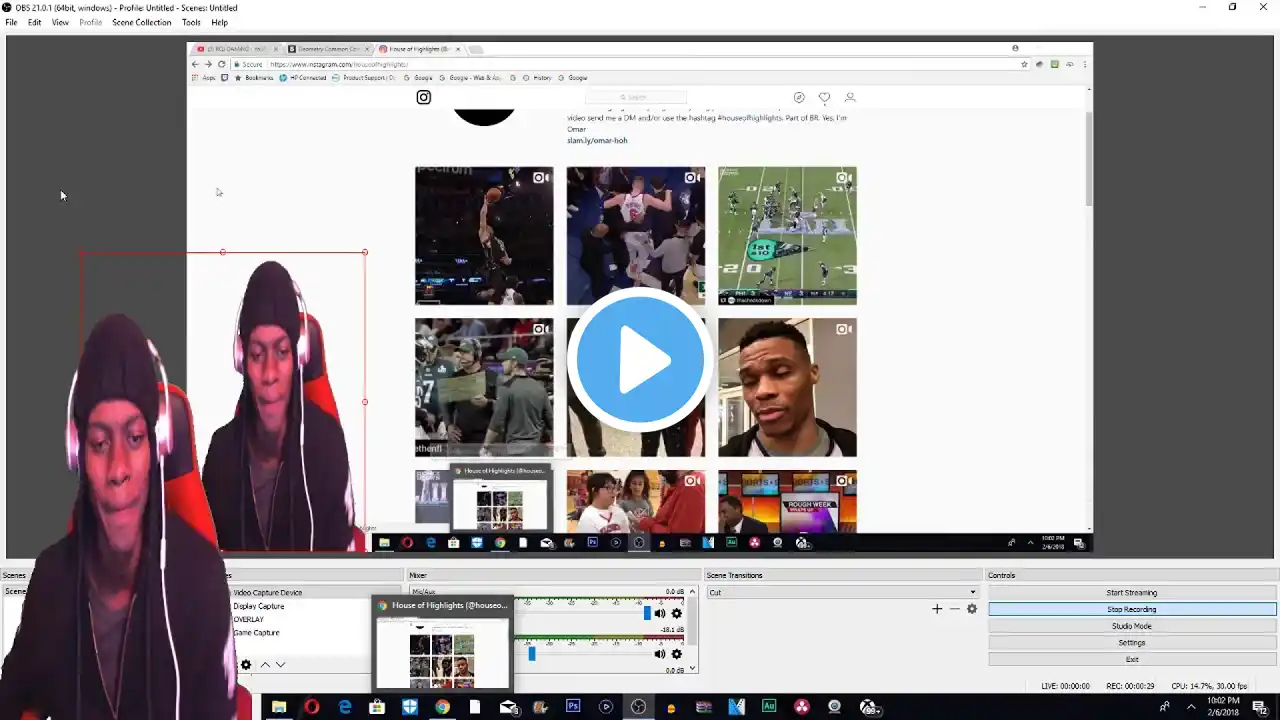The width and height of the screenshot is (1280, 720).
Task: Select the Game Capture source
Action: click(257, 632)
